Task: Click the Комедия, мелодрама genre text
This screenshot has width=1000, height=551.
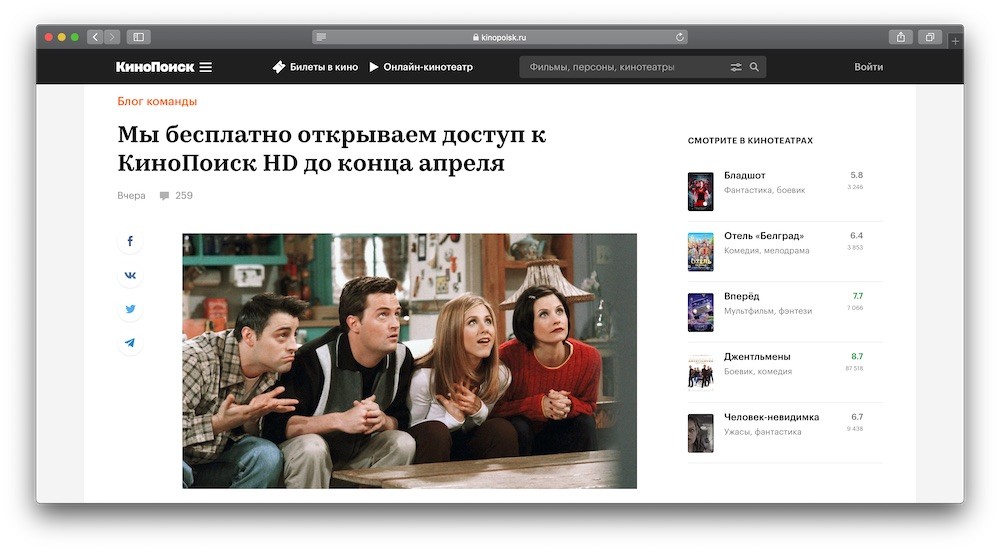Action: (766, 251)
